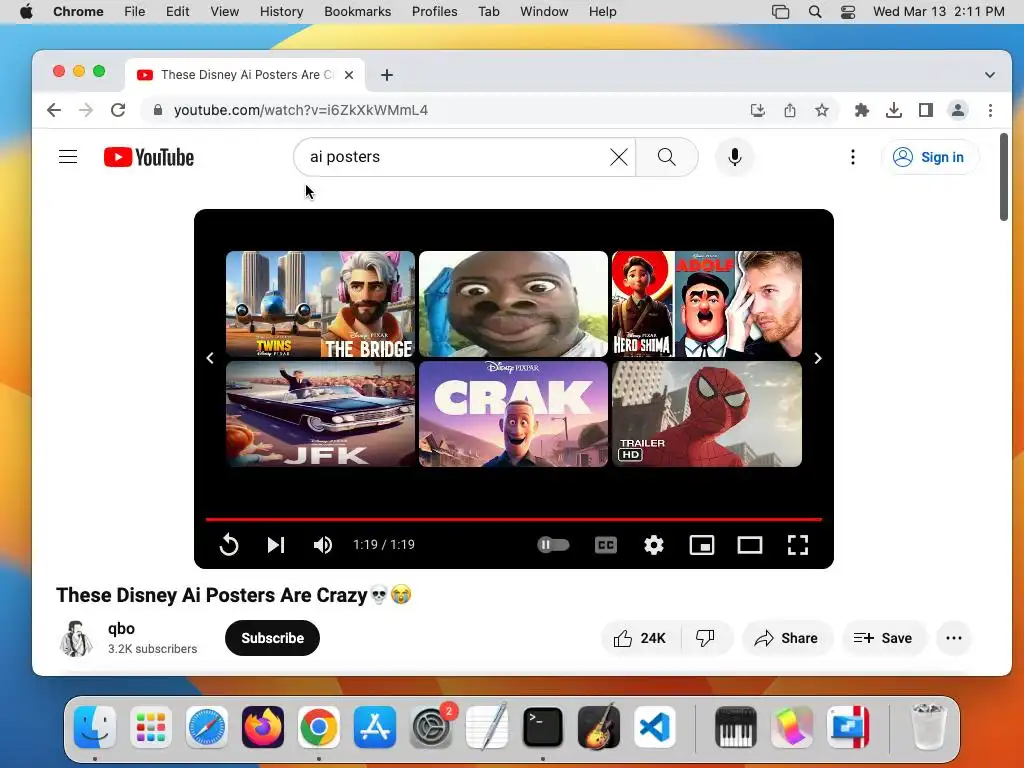Open more actions ellipsis menu
The width and height of the screenshot is (1024, 768).
[x=953, y=638]
